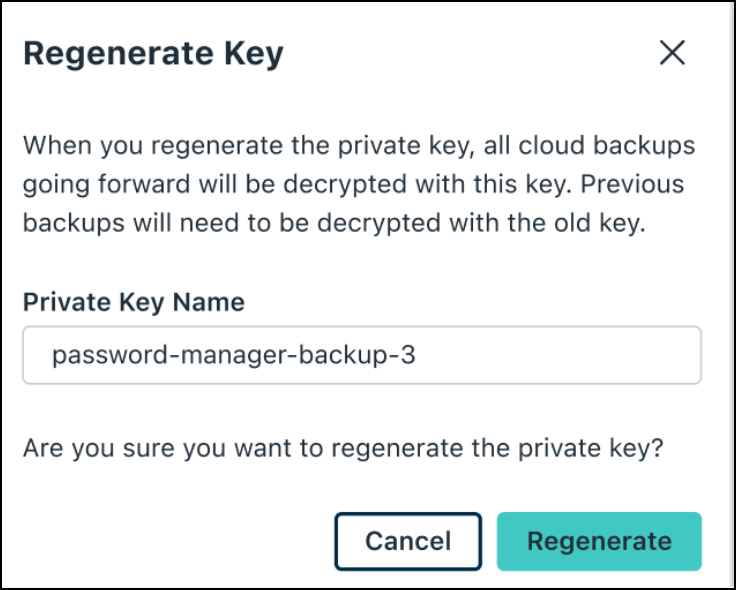The height and width of the screenshot is (590, 736).
Task: Close the Regenerate Key dialog with the X
Action: pos(672,53)
